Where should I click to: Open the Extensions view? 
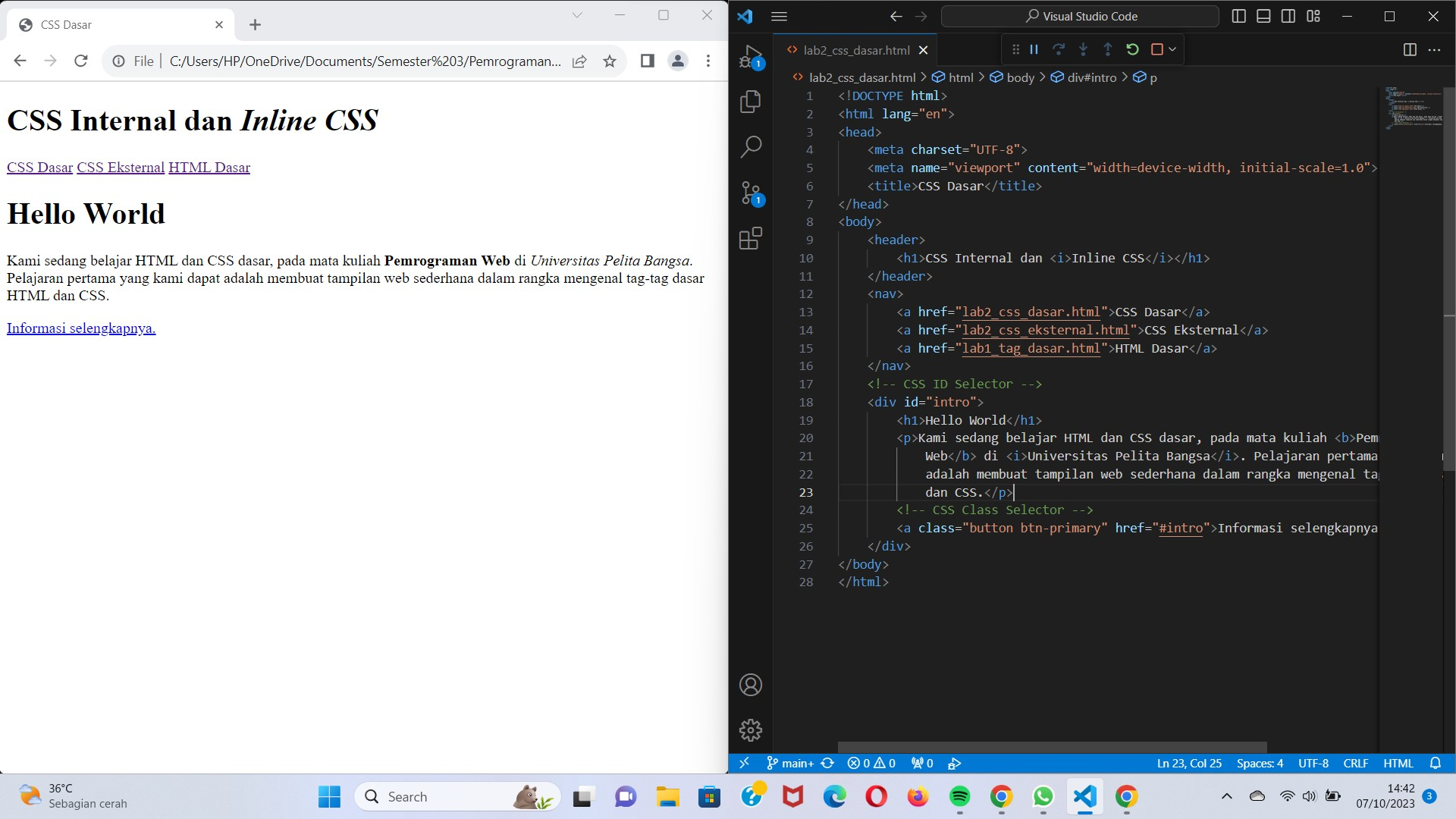tap(750, 238)
